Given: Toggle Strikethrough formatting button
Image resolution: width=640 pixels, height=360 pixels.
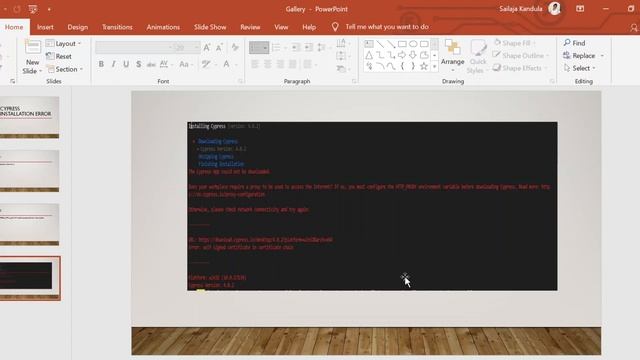Looking at the screenshot, I should 151,64.
